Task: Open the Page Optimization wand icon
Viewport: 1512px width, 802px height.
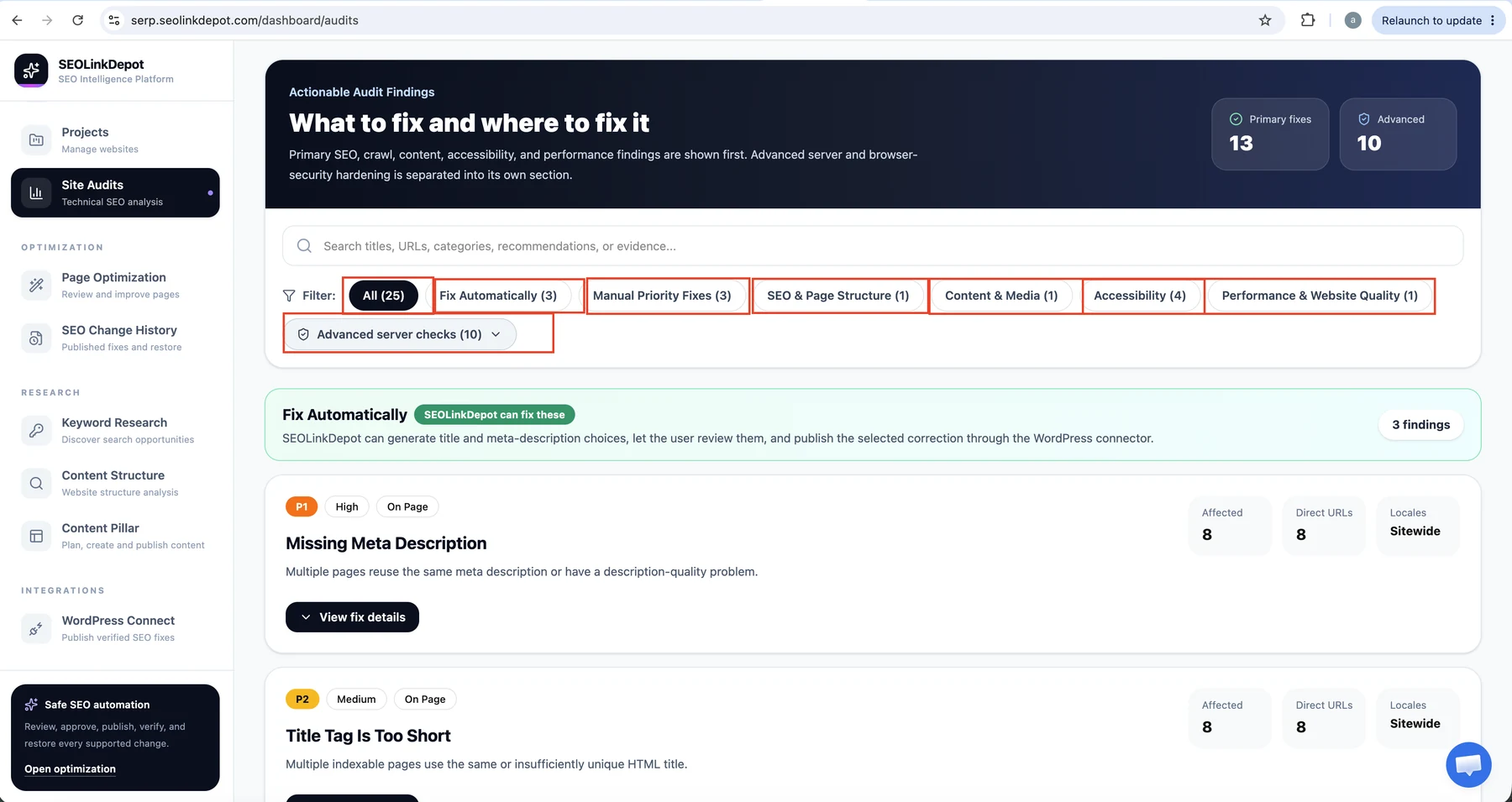Action: tap(36, 286)
